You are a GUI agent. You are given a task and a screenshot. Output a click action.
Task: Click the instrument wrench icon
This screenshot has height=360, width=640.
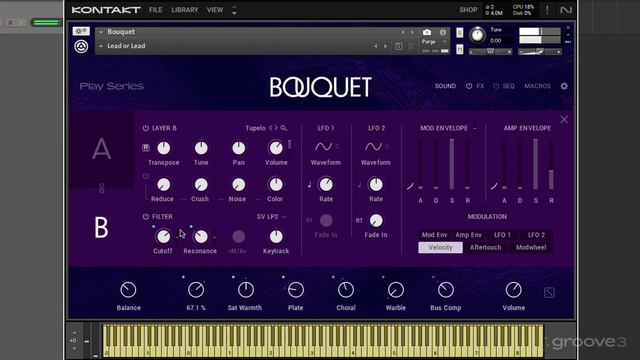coord(81,31)
